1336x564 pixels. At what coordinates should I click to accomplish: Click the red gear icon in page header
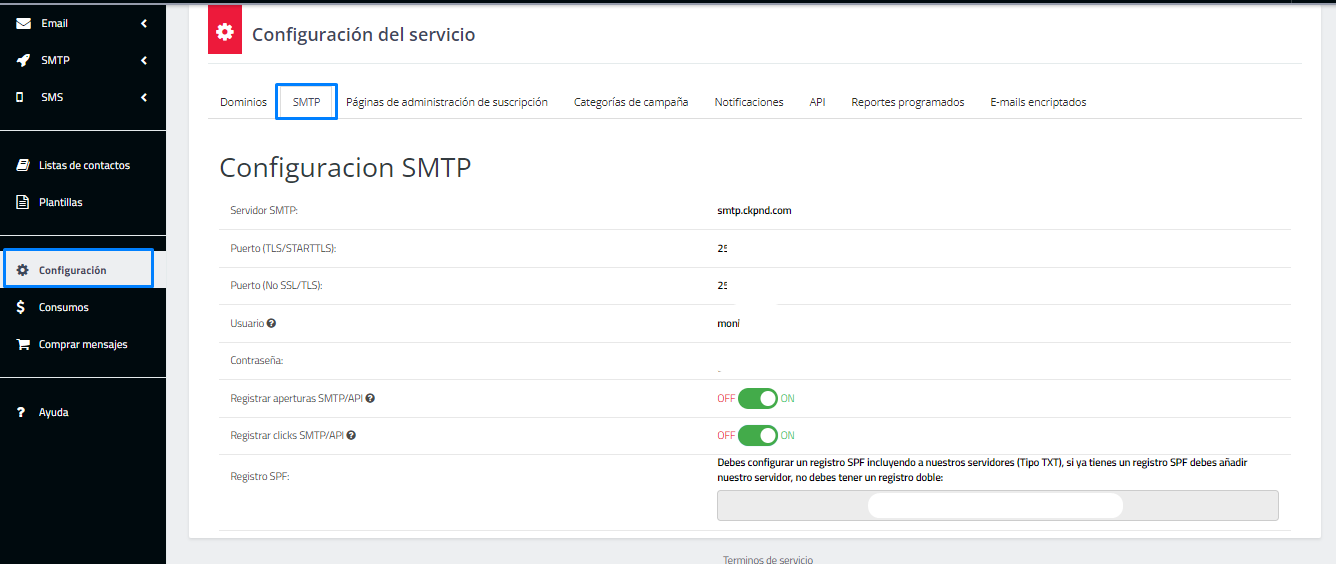coord(225,32)
